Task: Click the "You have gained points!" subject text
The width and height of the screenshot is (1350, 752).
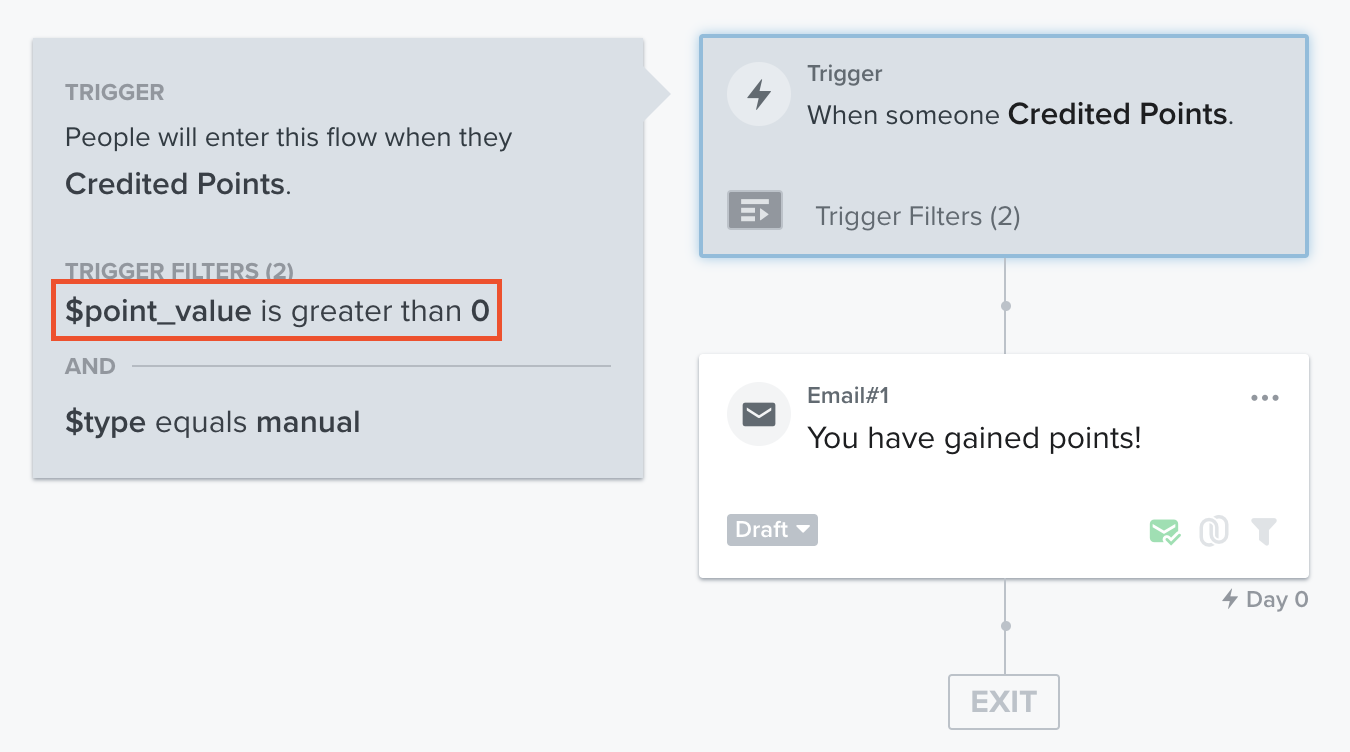Action: point(974,438)
